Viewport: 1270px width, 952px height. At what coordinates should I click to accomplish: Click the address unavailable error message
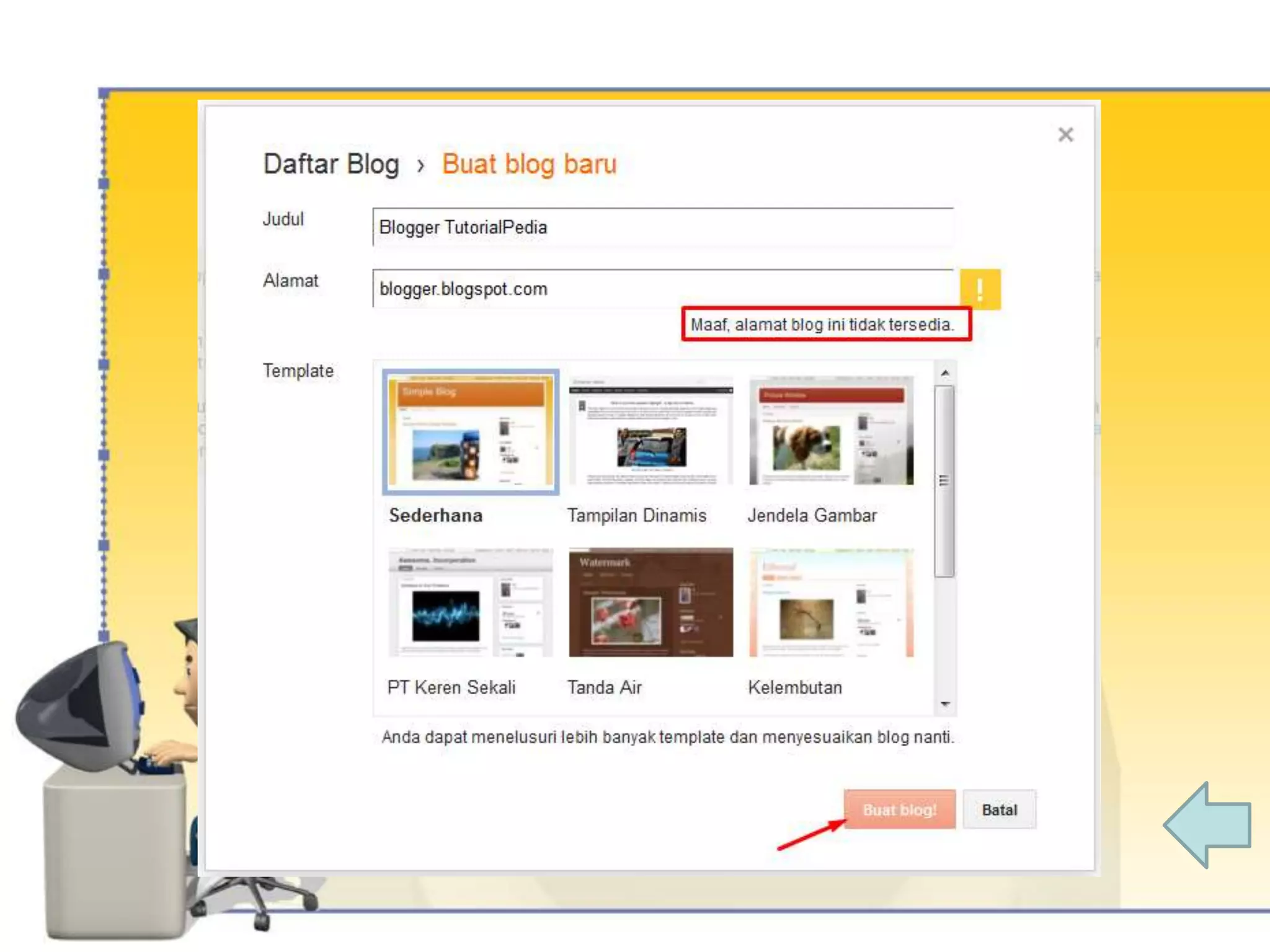[x=826, y=324]
